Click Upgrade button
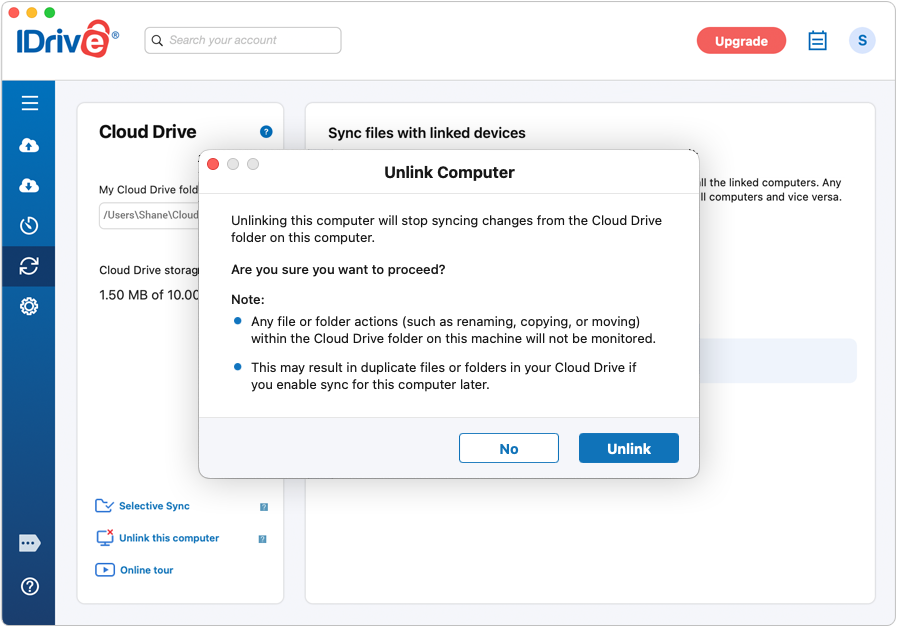The width and height of the screenshot is (898, 626). tap(741, 41)
